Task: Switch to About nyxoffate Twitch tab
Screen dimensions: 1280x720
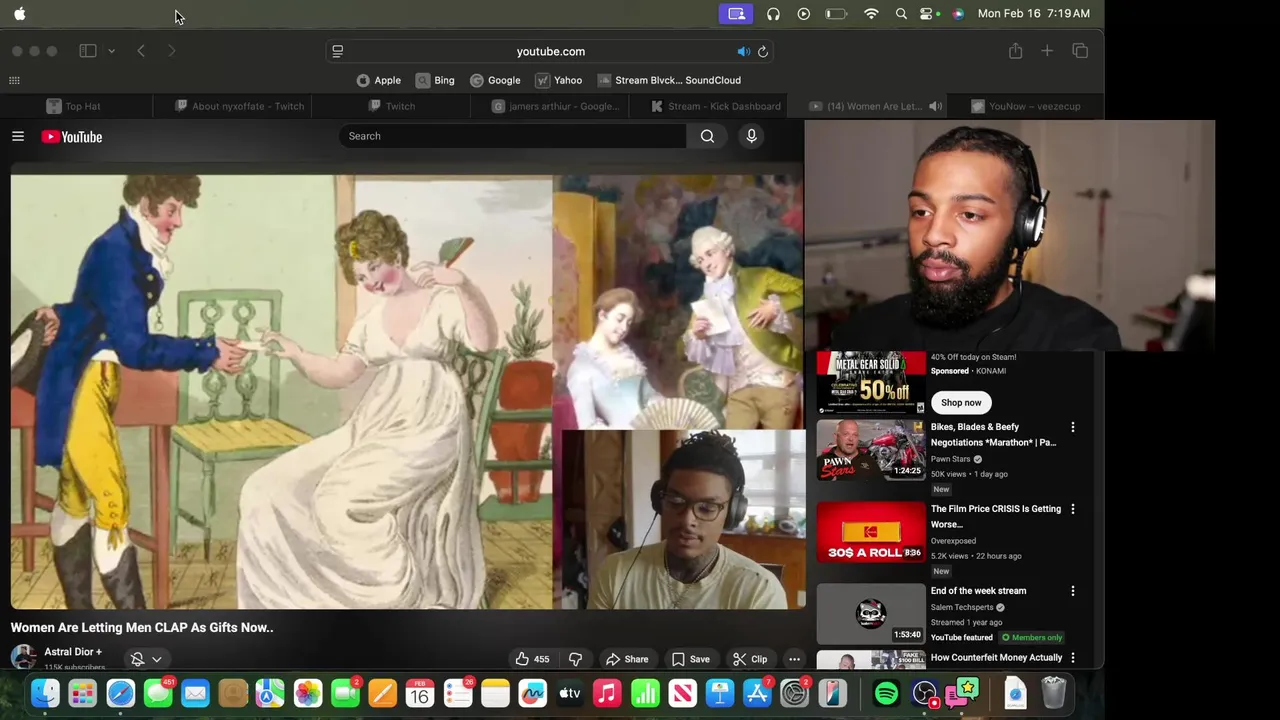Action: coord(240,106)
